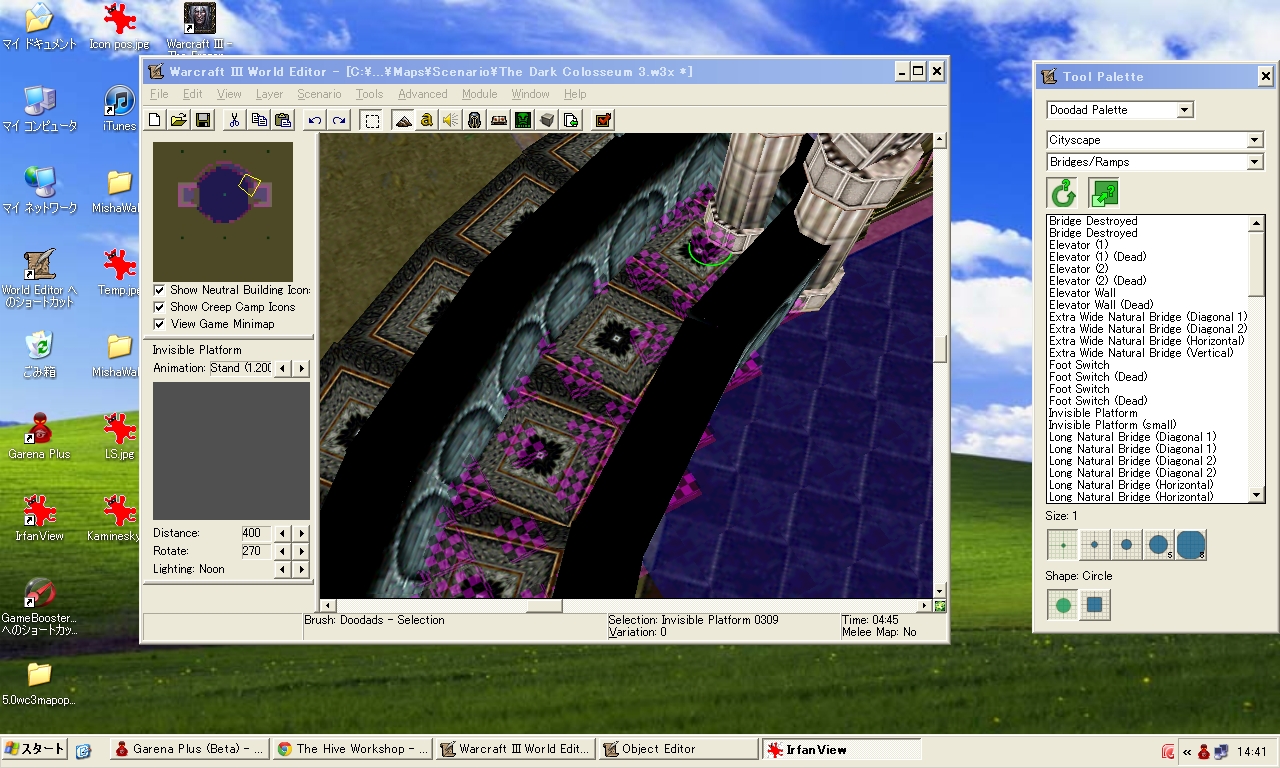1280x768 pixels.
Task: Open the Window menu
Action: [530, 94]
